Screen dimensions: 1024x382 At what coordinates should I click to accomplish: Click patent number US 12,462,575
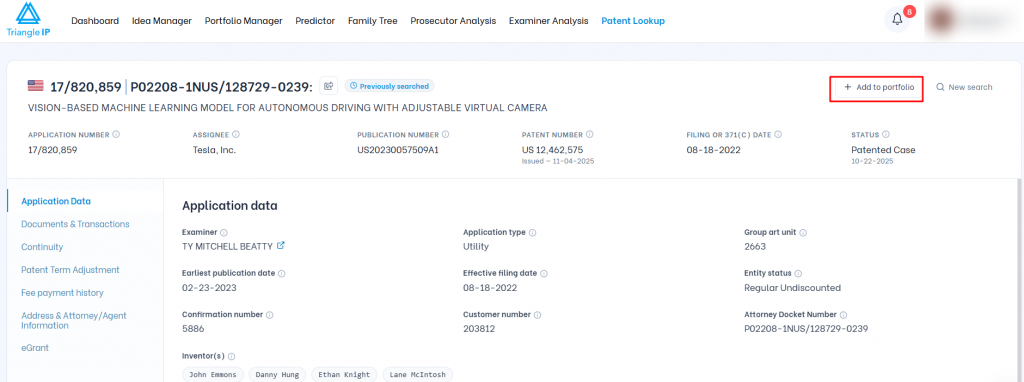pyautogui.click(x=552, y=150)
